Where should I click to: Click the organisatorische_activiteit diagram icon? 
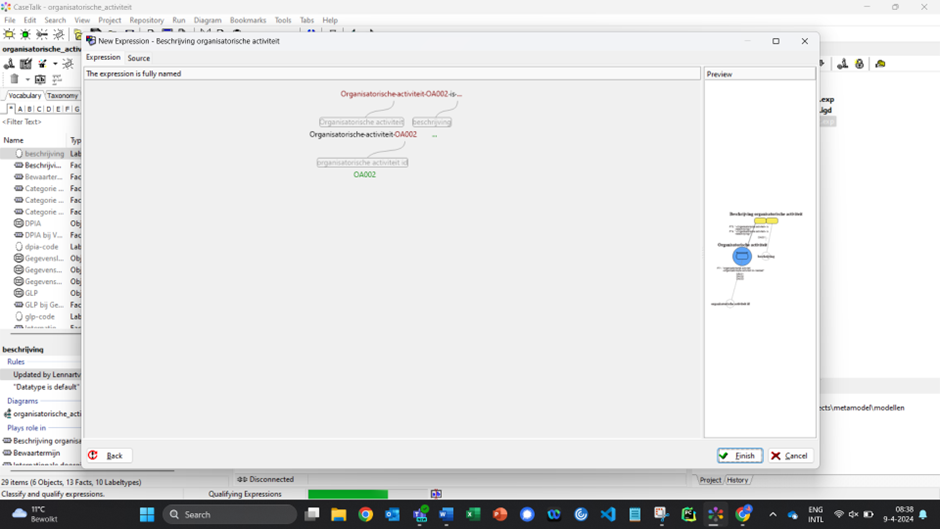(8, 413)
